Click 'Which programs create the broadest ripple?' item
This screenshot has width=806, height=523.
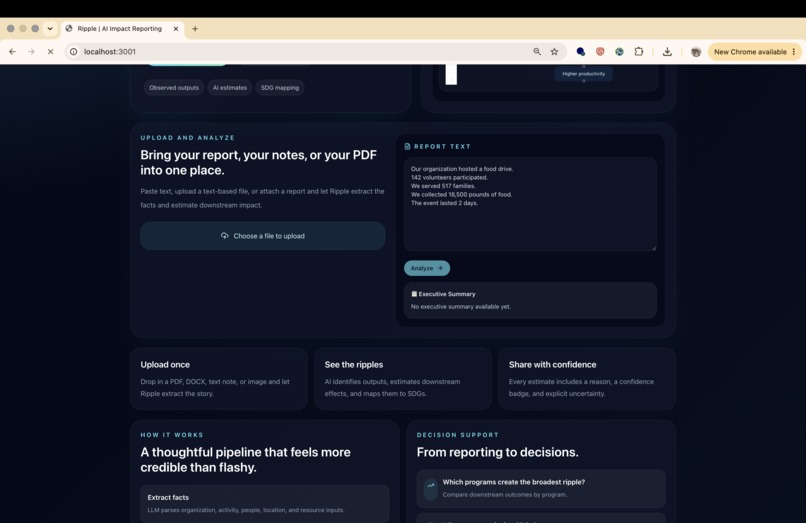coord(541,488)
